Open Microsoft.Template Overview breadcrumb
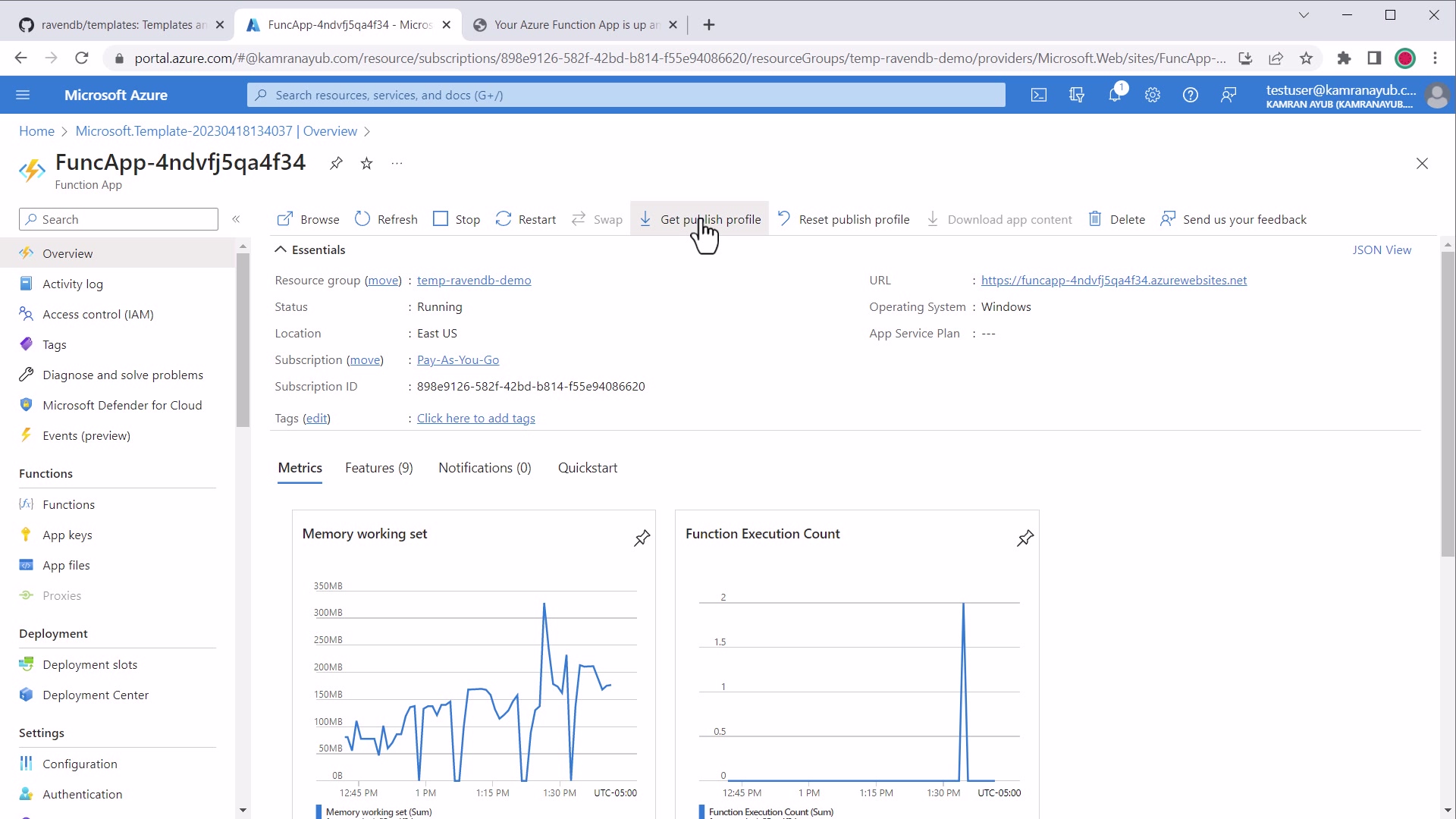Screen dimensions: 1456x819 click(x=216, y=131)
